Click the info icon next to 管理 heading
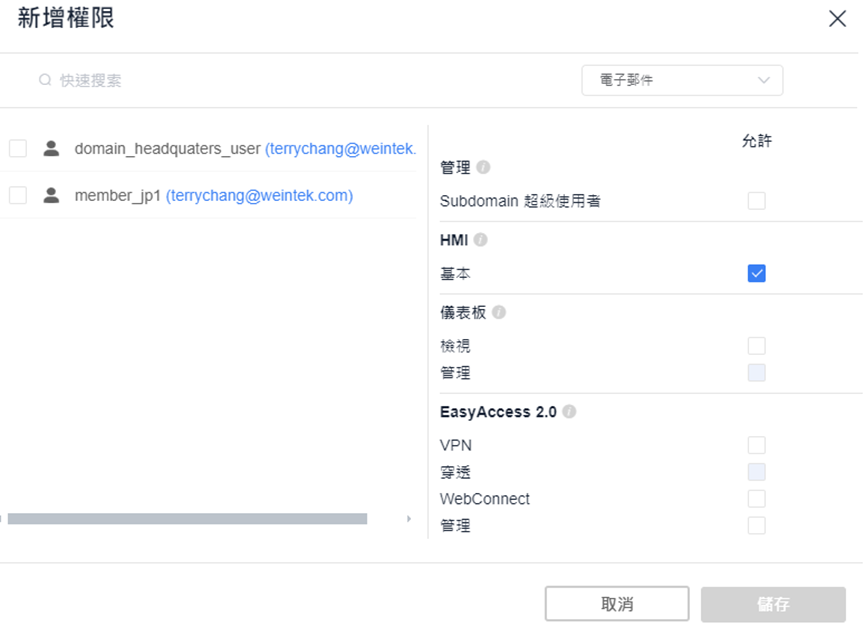865x627 pixels. click(483, 167)
